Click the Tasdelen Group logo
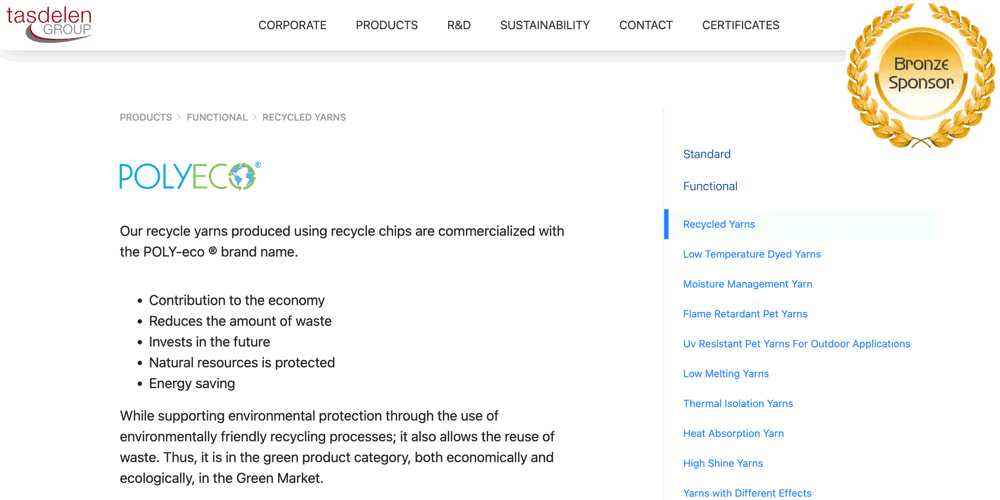 49,24
